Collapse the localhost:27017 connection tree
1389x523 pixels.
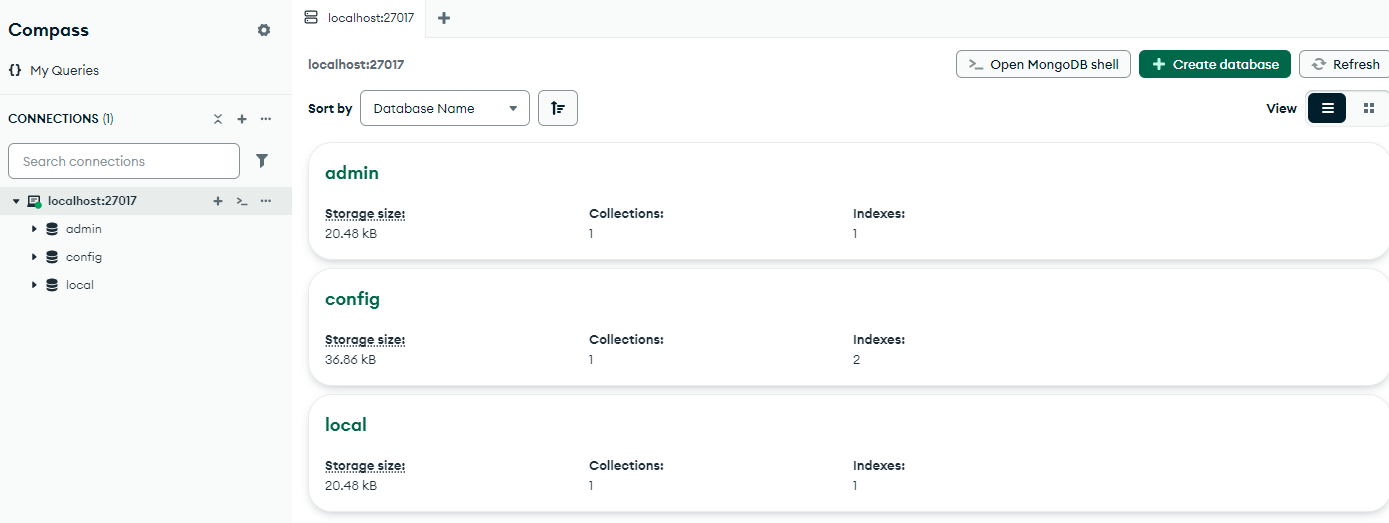pyautogui.click(x=16, y=201)
